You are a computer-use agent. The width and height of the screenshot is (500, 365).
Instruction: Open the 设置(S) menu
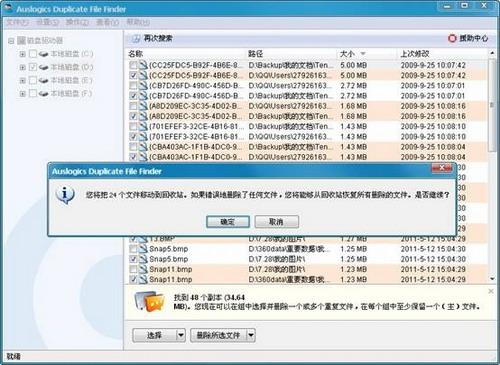(x=48, y=23)
